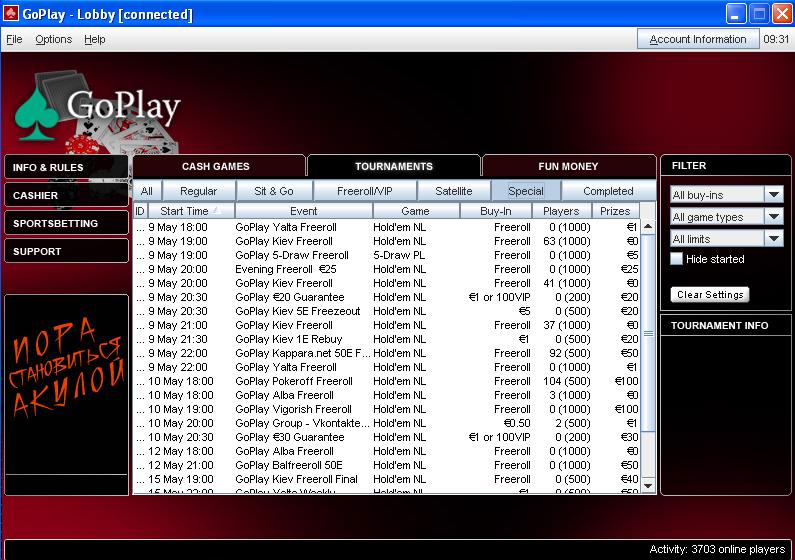Select the Sit & Go sub-tab

[x=274, y=191]
